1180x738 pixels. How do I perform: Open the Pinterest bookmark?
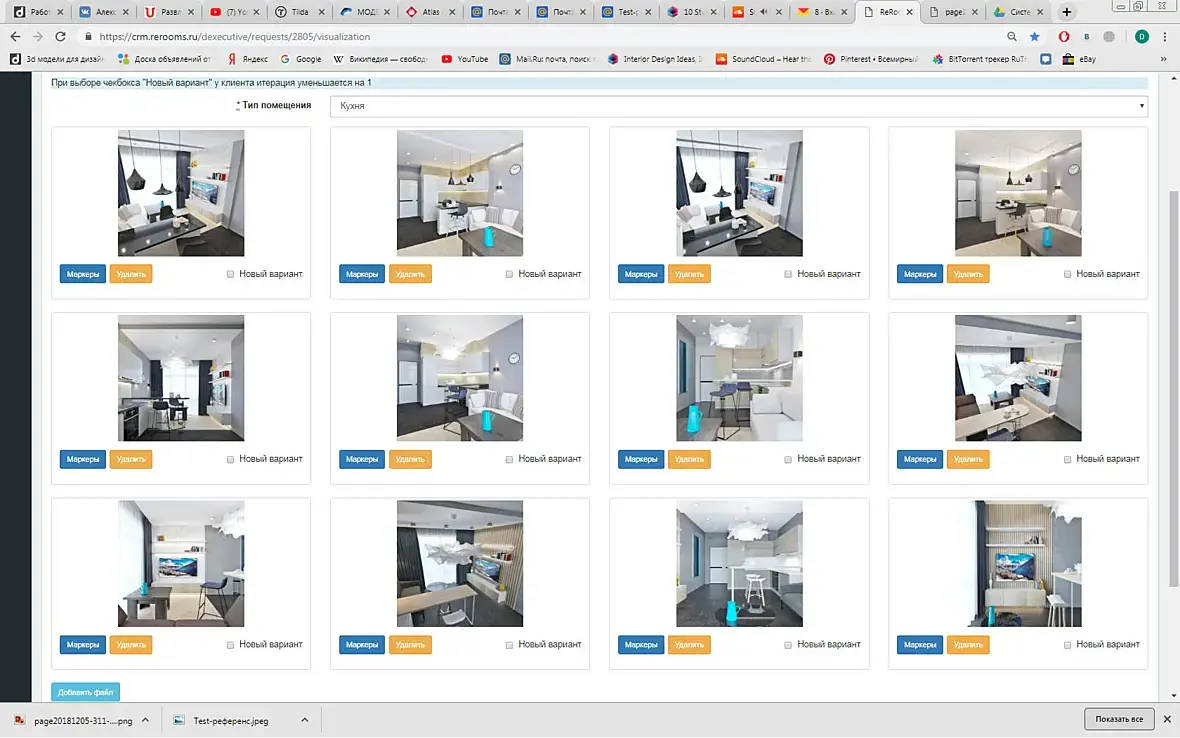pos(871,59)
